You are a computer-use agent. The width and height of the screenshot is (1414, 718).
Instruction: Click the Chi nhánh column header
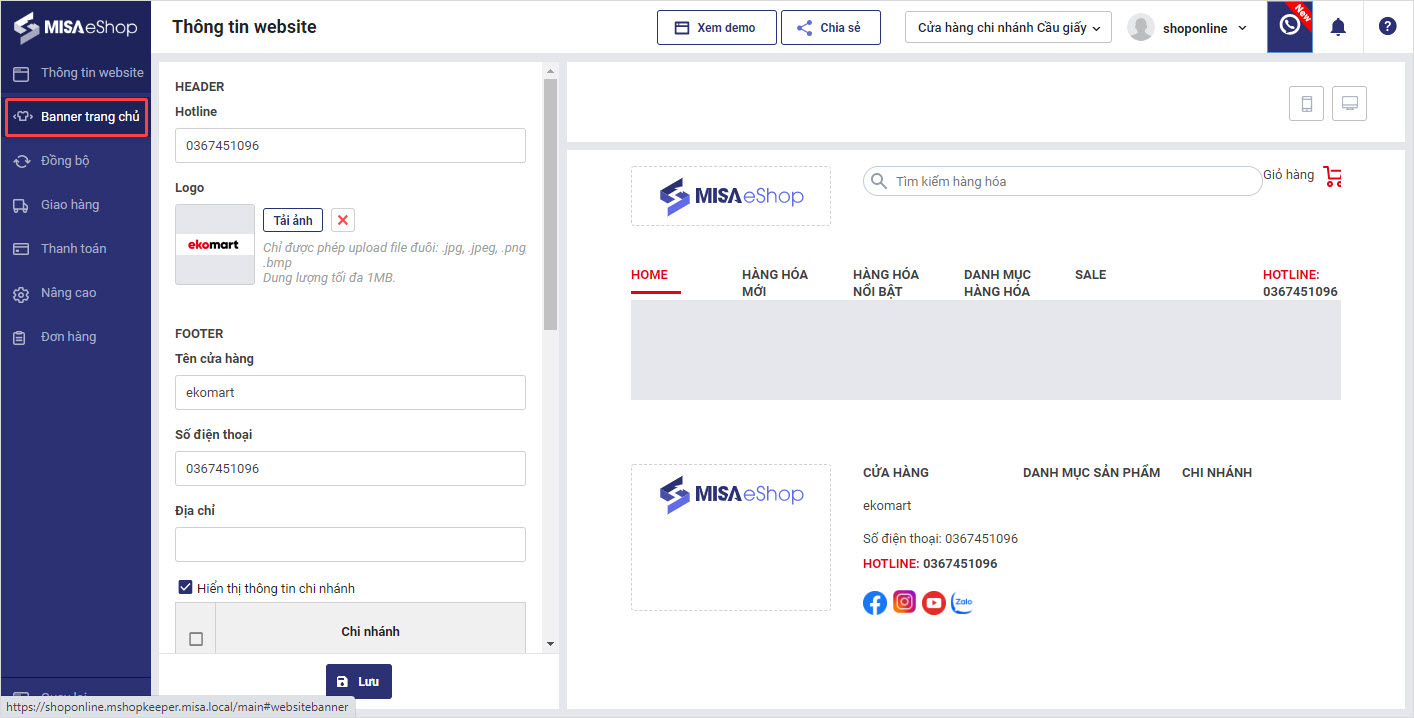[370, 631]
